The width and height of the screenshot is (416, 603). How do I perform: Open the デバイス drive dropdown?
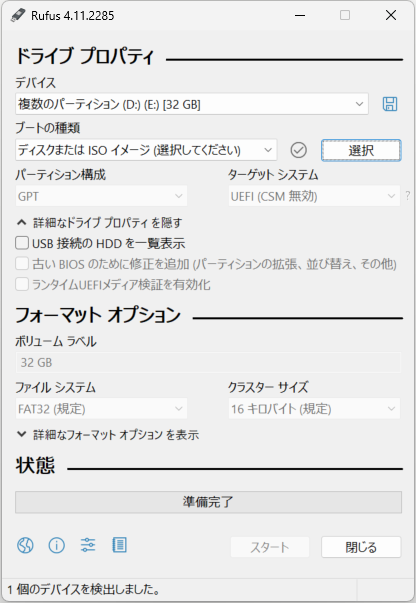click(192, 104)
